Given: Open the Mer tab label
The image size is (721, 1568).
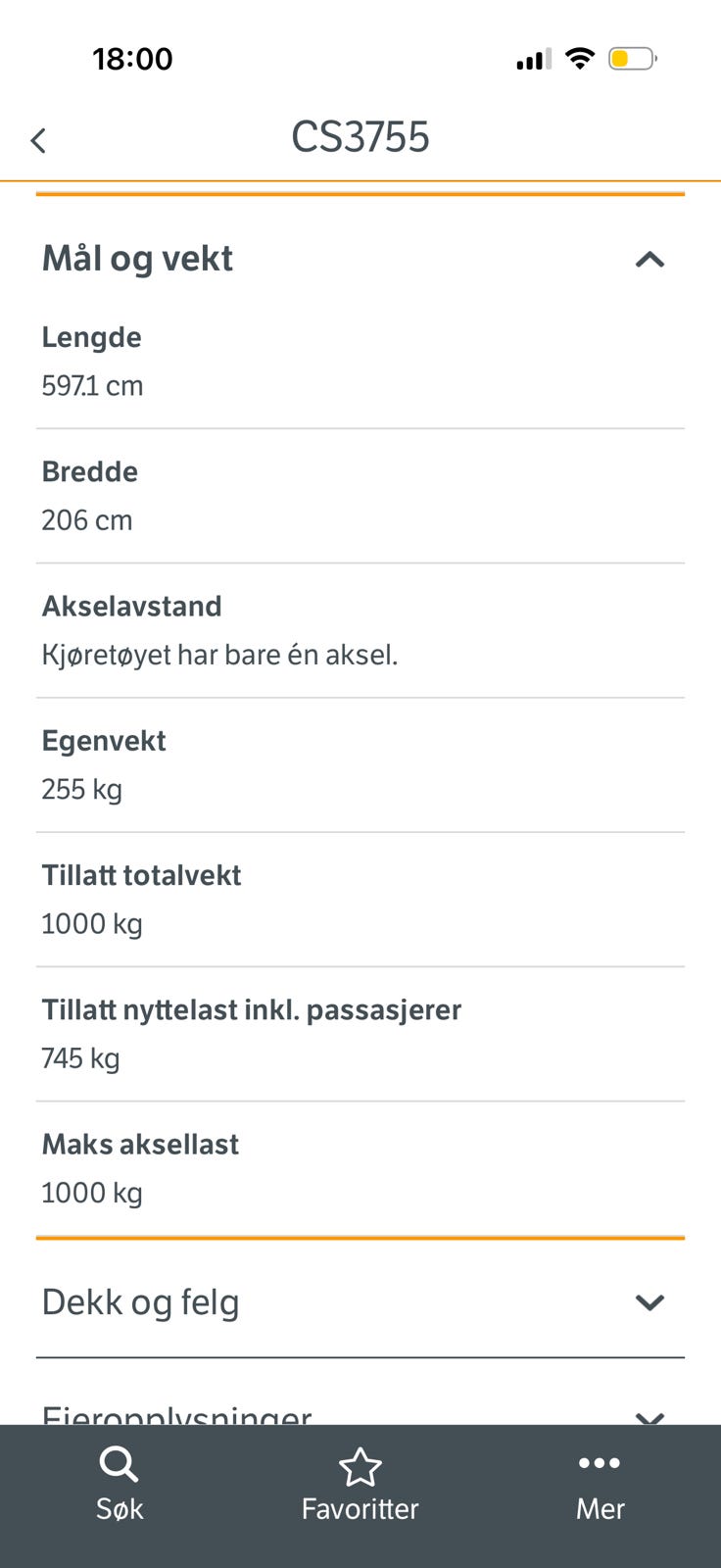Looking at the screenshot, I should pyautogui.click(x=600, y=1509).
